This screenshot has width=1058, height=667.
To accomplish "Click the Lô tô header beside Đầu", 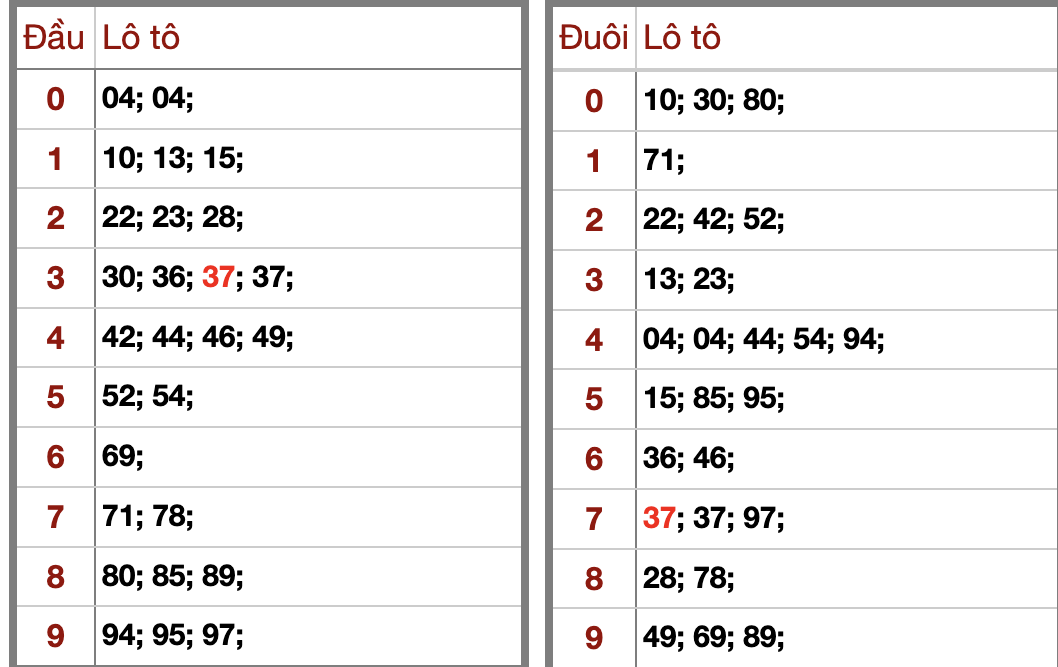I will [x=141, y=38].
